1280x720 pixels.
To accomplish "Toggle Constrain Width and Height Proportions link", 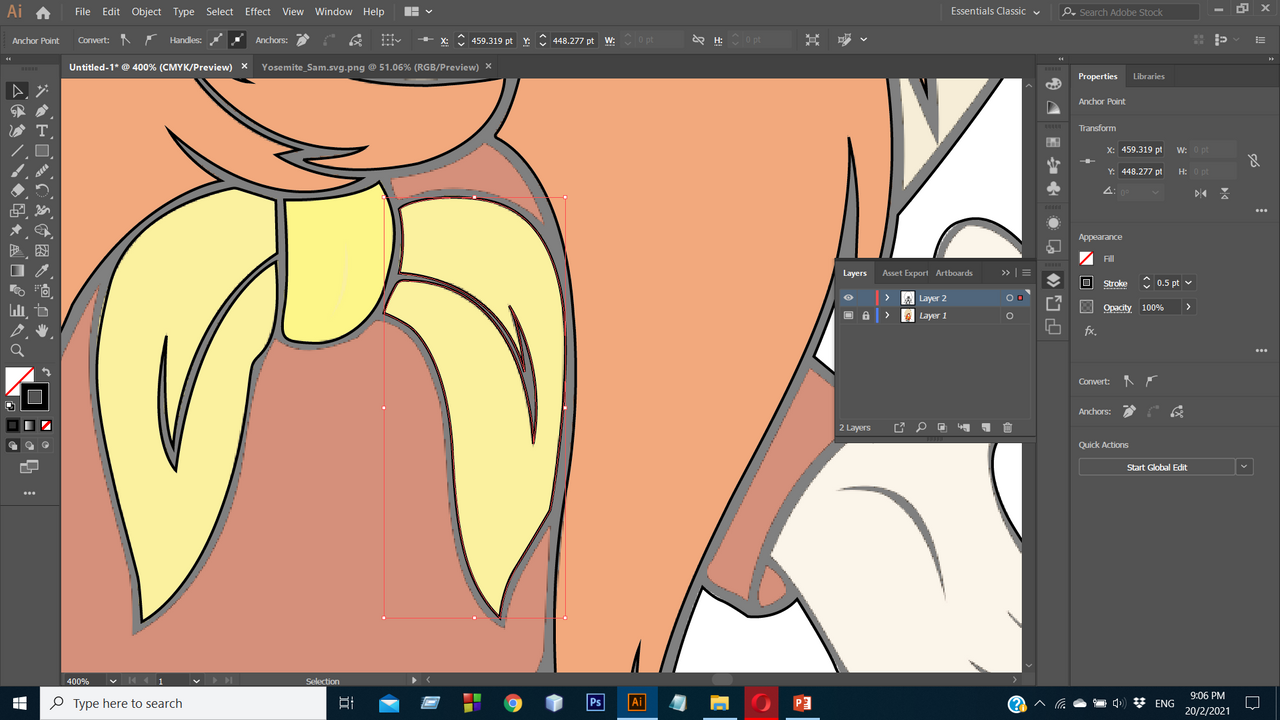I will (x=1253, y=161).
